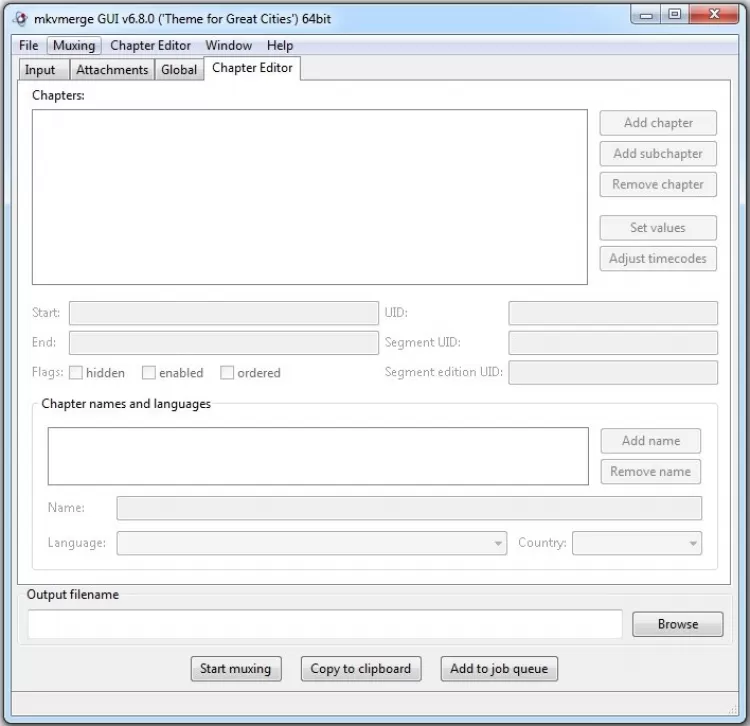The image size is (750, 726).
Task: Click the Adjust timecodes button
Action: (x=658, y=258)
